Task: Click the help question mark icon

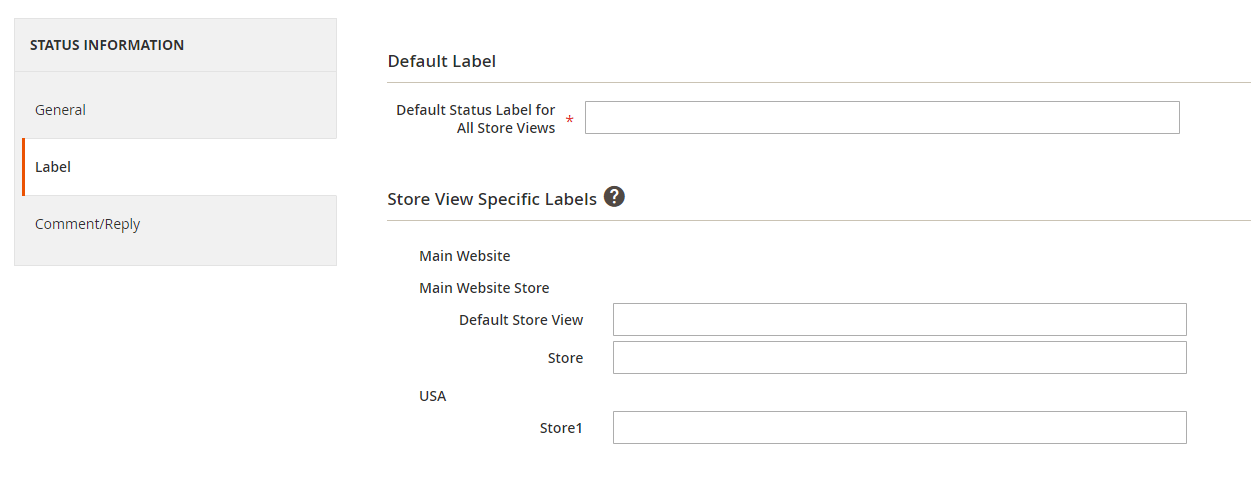Action: 614,197
